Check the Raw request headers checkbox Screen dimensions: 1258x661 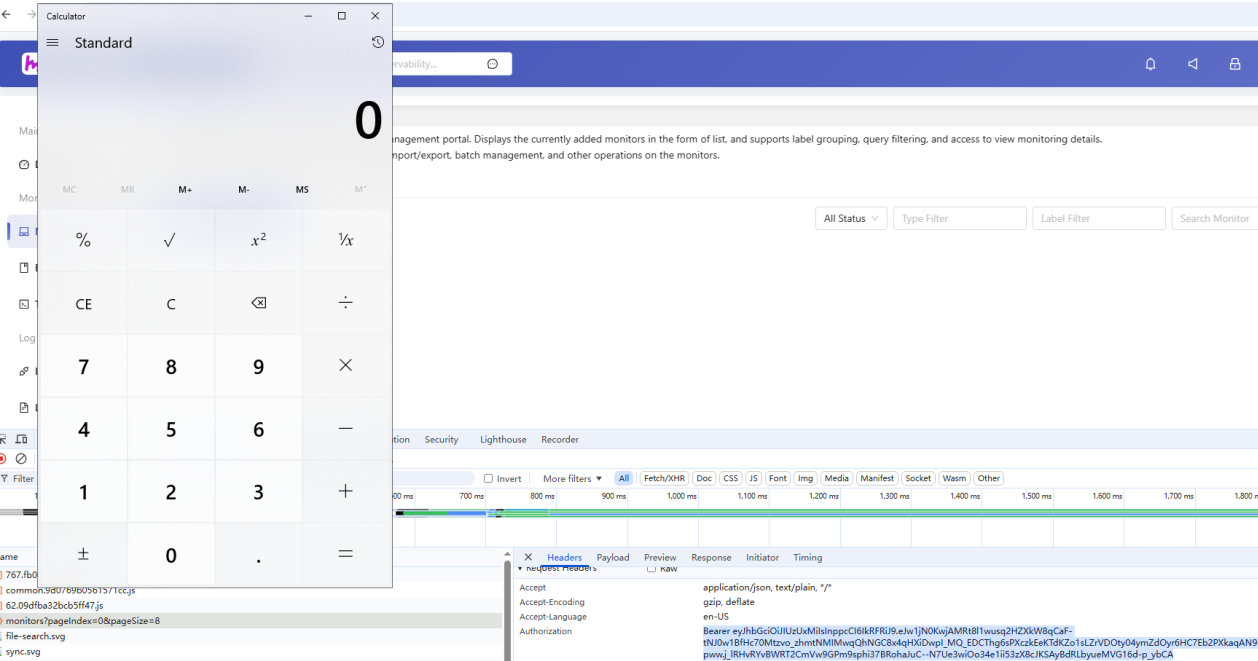(x=652, y=568)
